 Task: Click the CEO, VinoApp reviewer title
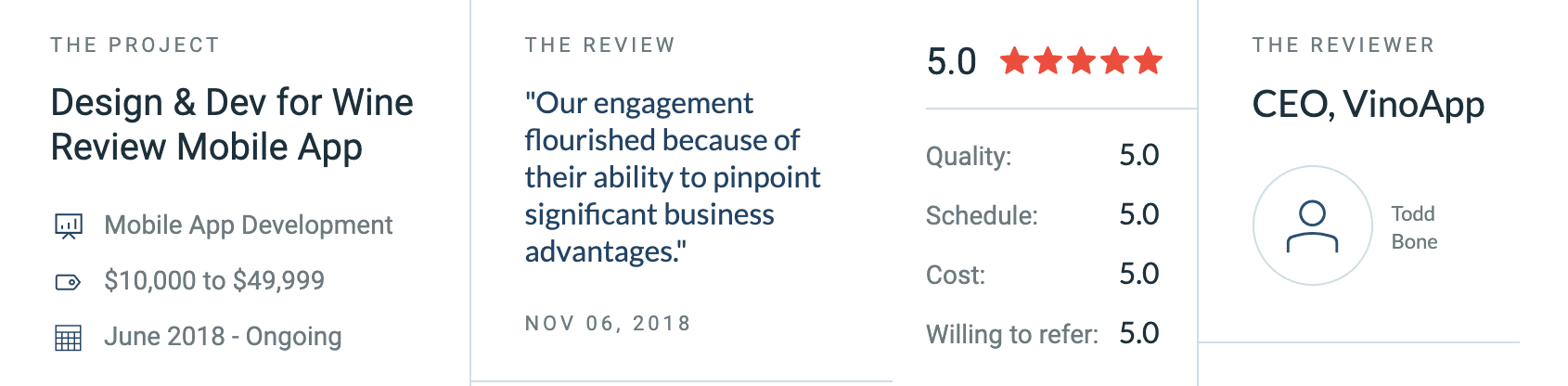pos(1368,105)
